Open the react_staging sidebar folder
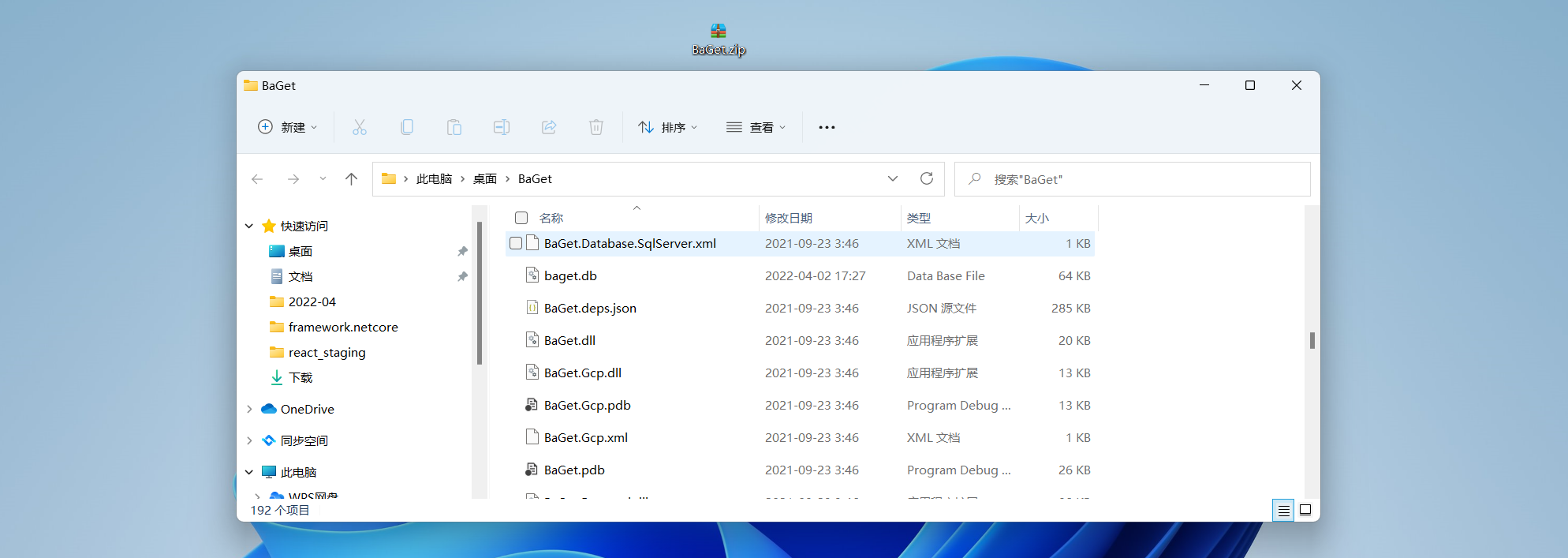 point(327,352)
